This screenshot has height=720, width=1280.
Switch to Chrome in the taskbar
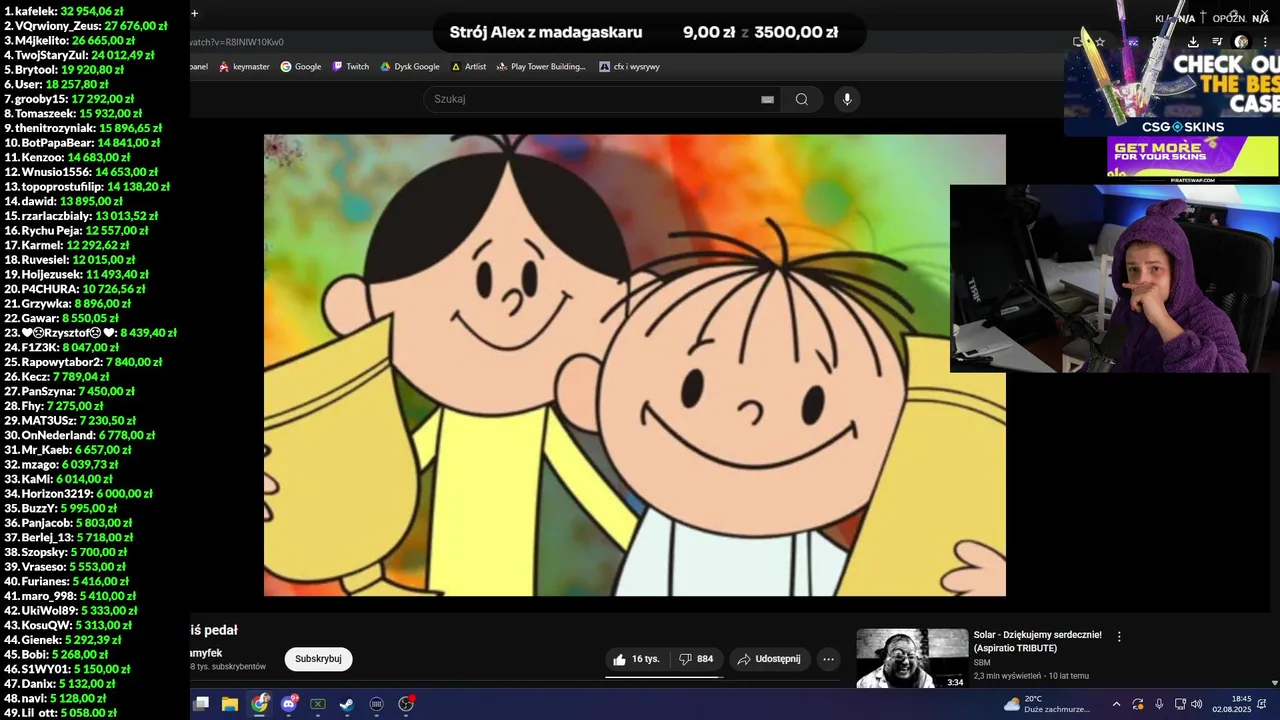260,704
